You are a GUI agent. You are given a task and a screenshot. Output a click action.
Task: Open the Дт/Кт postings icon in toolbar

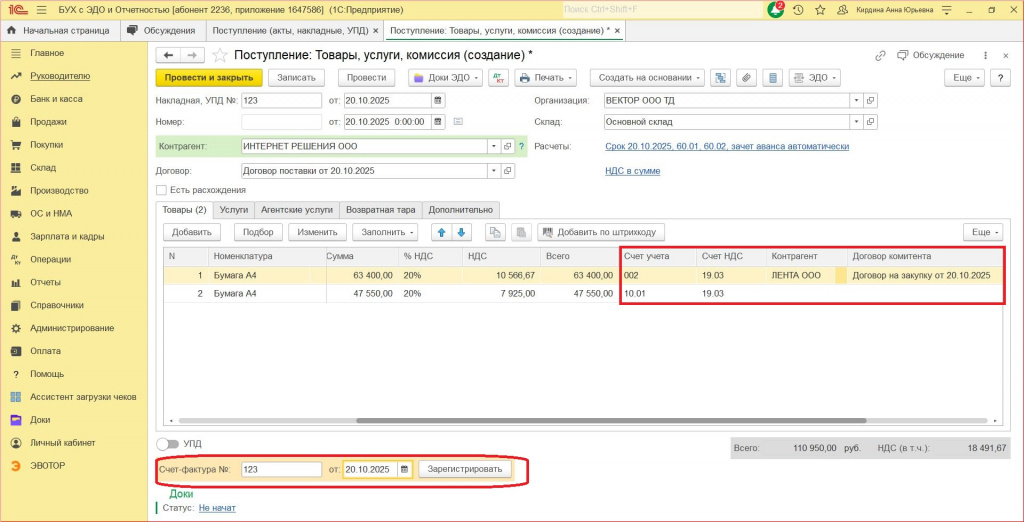click(498, 78)
